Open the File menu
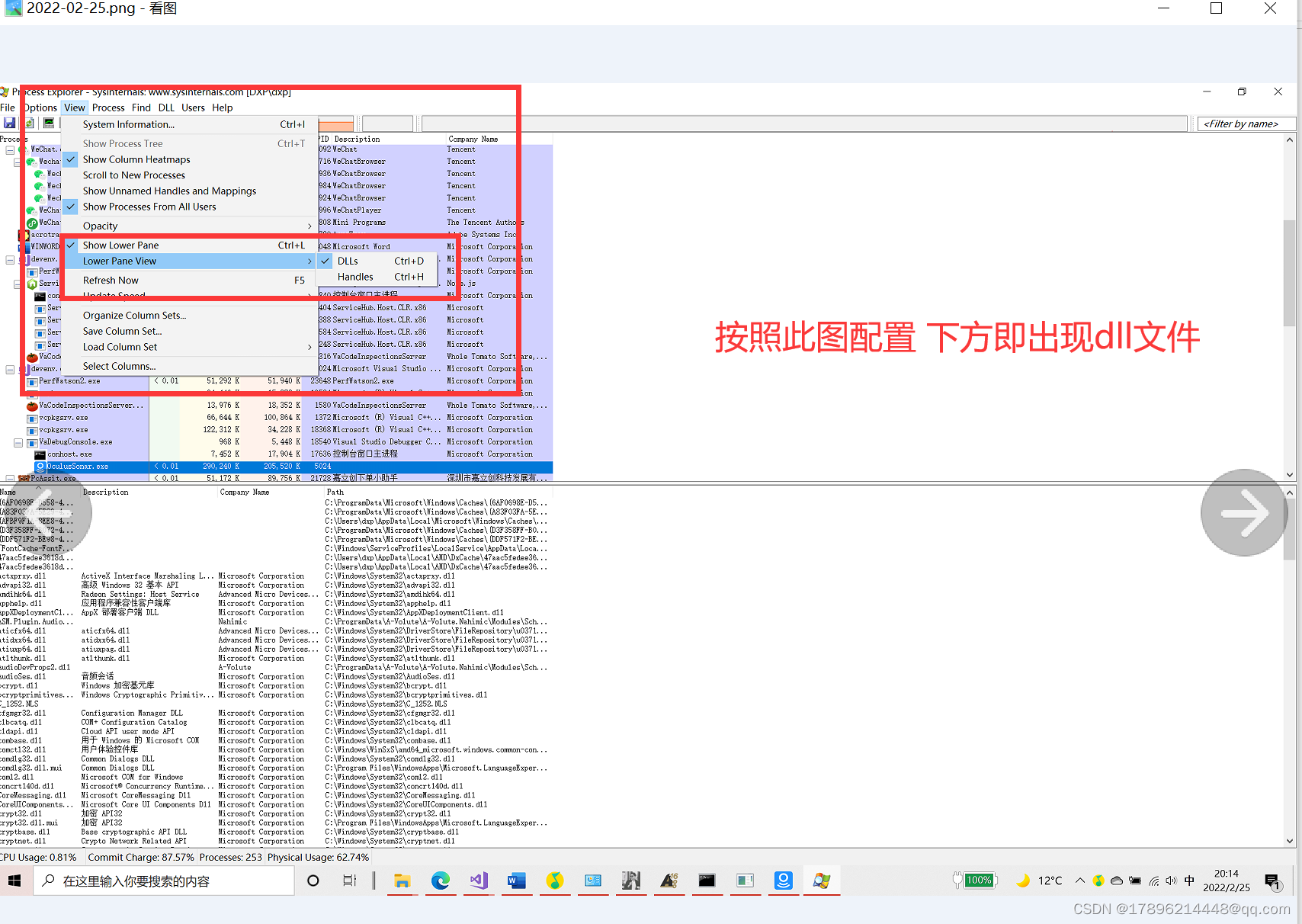Image resolution: width=1302 pixels, height=924 pixels. coord(8,107)
